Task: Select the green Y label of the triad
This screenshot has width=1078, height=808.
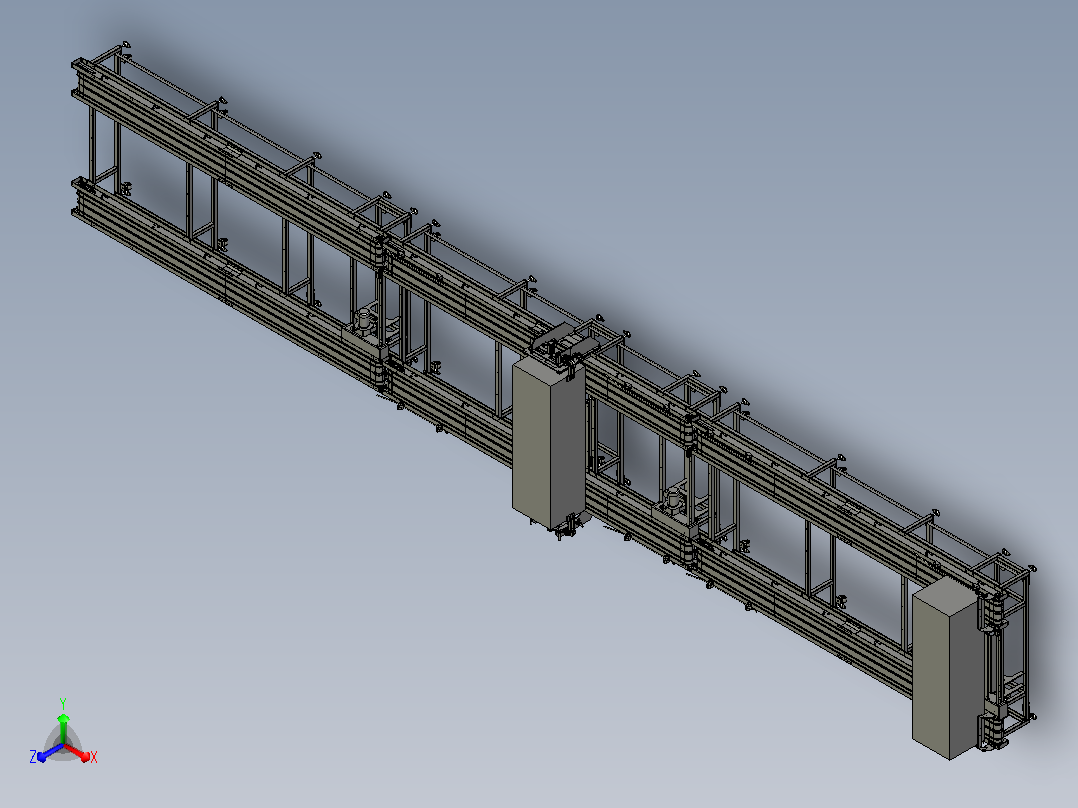Action: (63, 703)
